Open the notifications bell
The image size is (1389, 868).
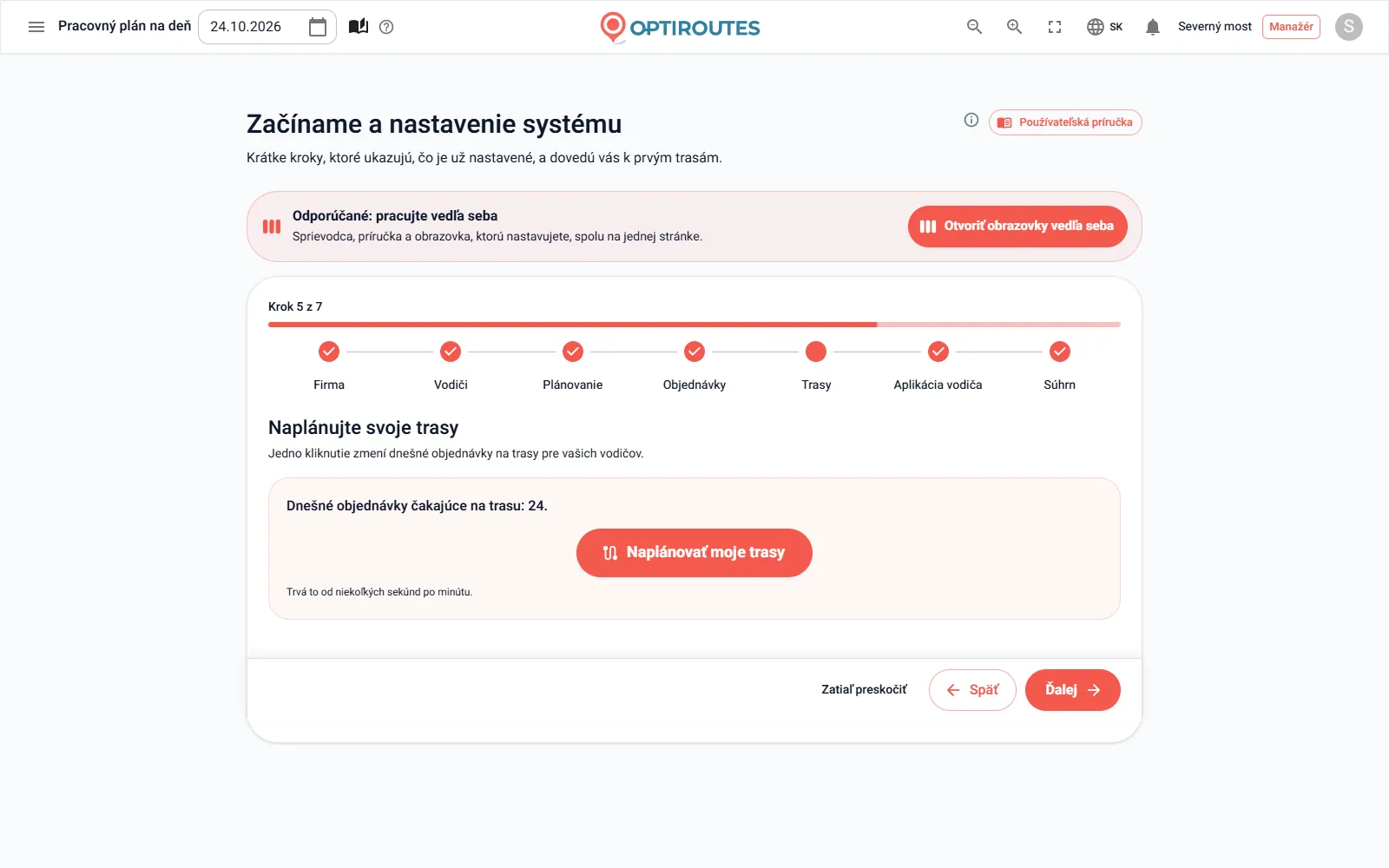click(x=1153, y=27)
